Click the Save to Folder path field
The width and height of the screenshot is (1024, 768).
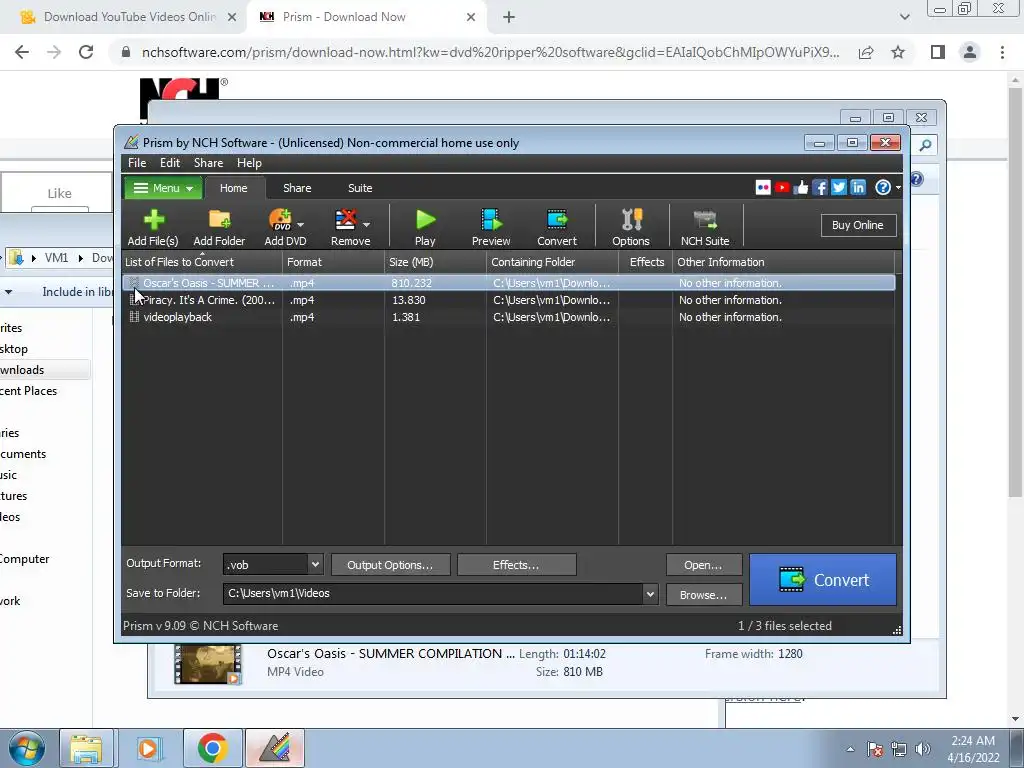tap(433, 594)
